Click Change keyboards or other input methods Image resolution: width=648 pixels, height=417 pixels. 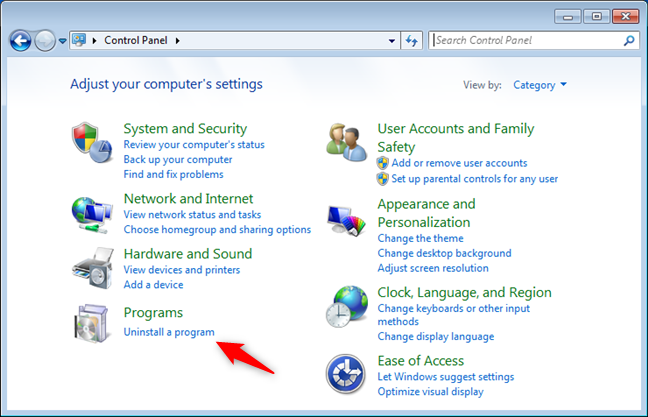coord(453,315)
